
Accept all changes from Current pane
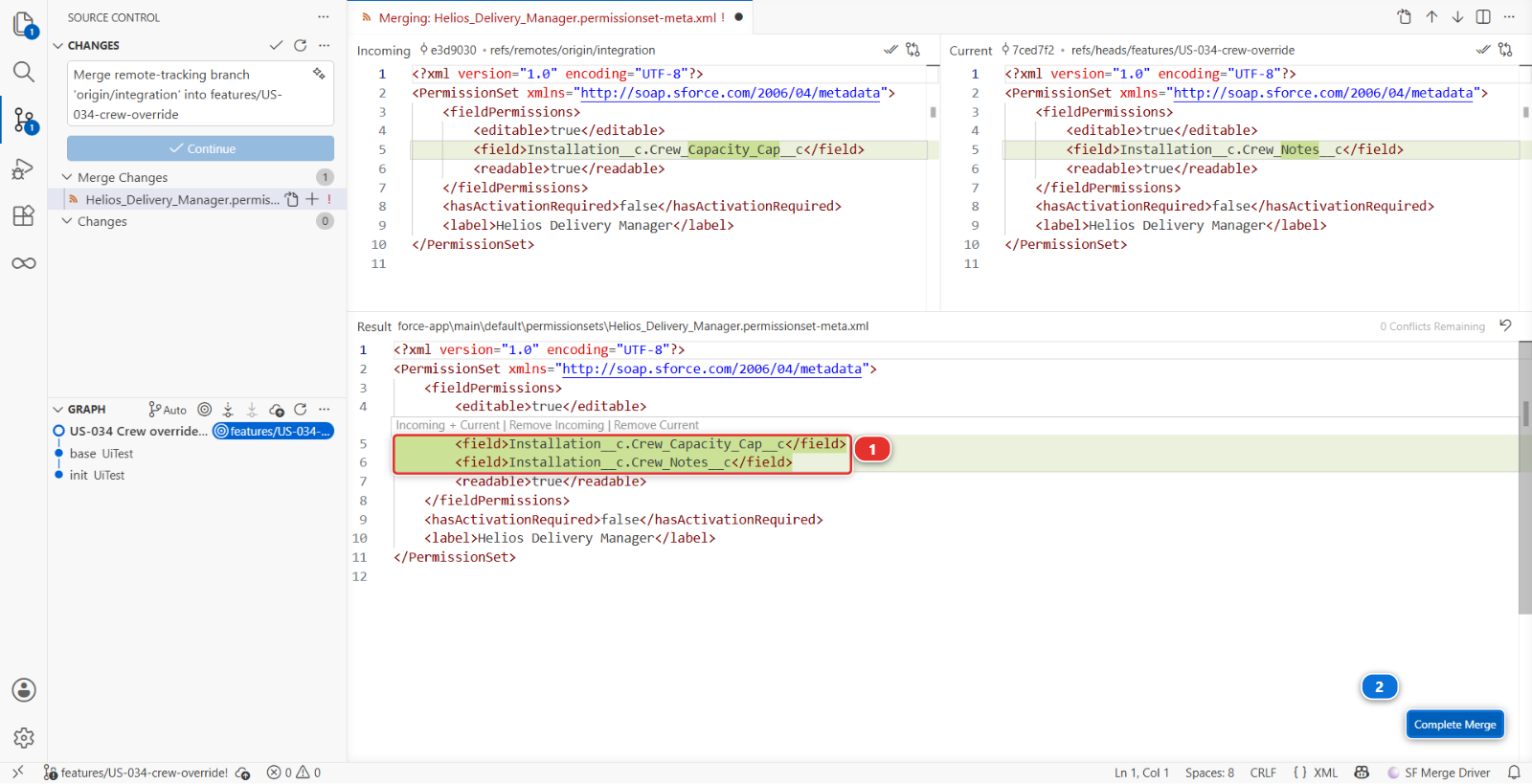click(1483, 50)
